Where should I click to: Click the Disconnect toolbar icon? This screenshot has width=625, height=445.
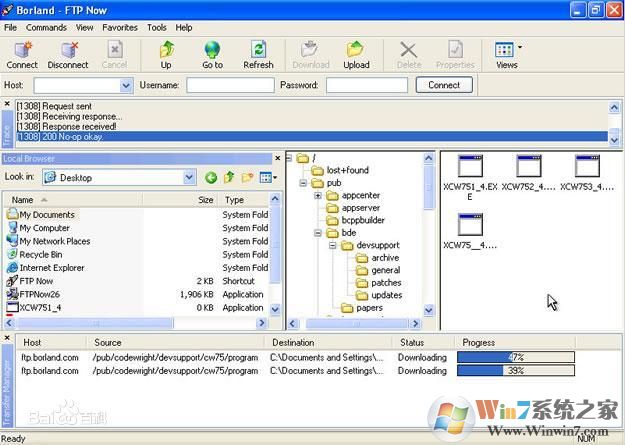click(68, 54)
